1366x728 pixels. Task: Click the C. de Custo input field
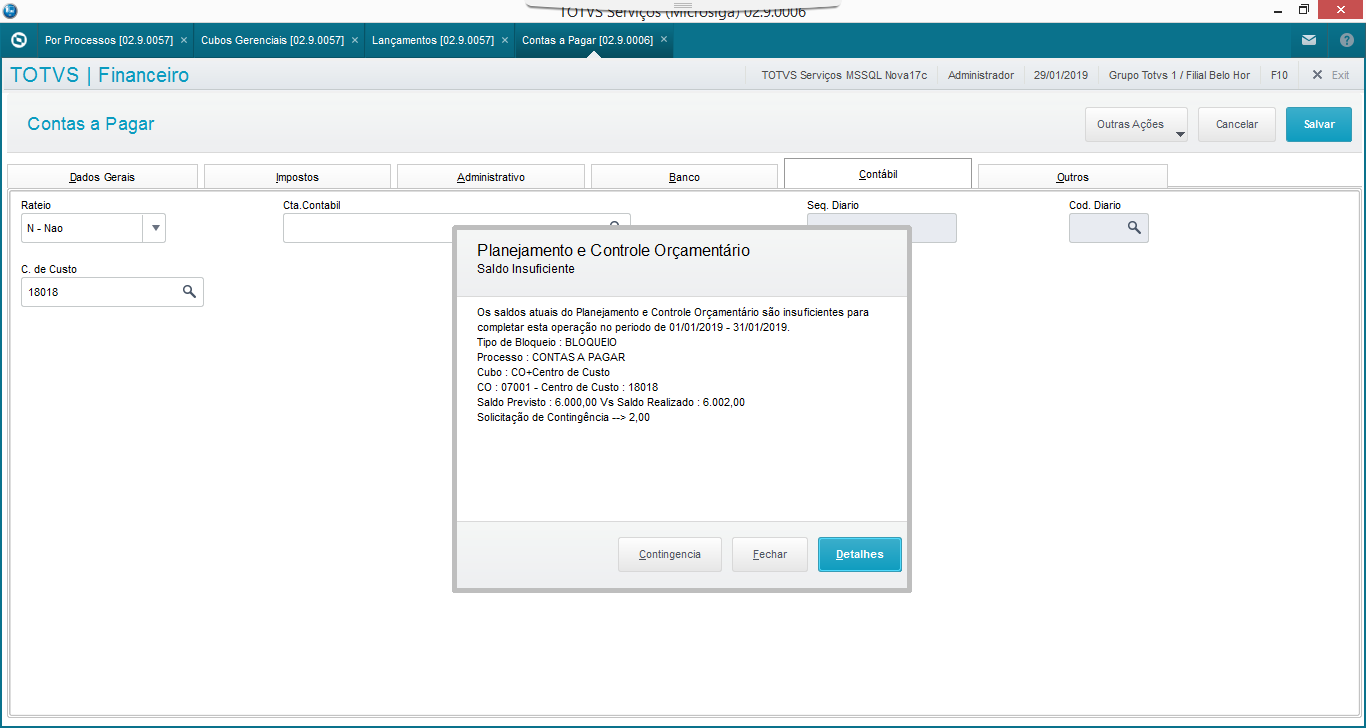[x=112, y=292]
